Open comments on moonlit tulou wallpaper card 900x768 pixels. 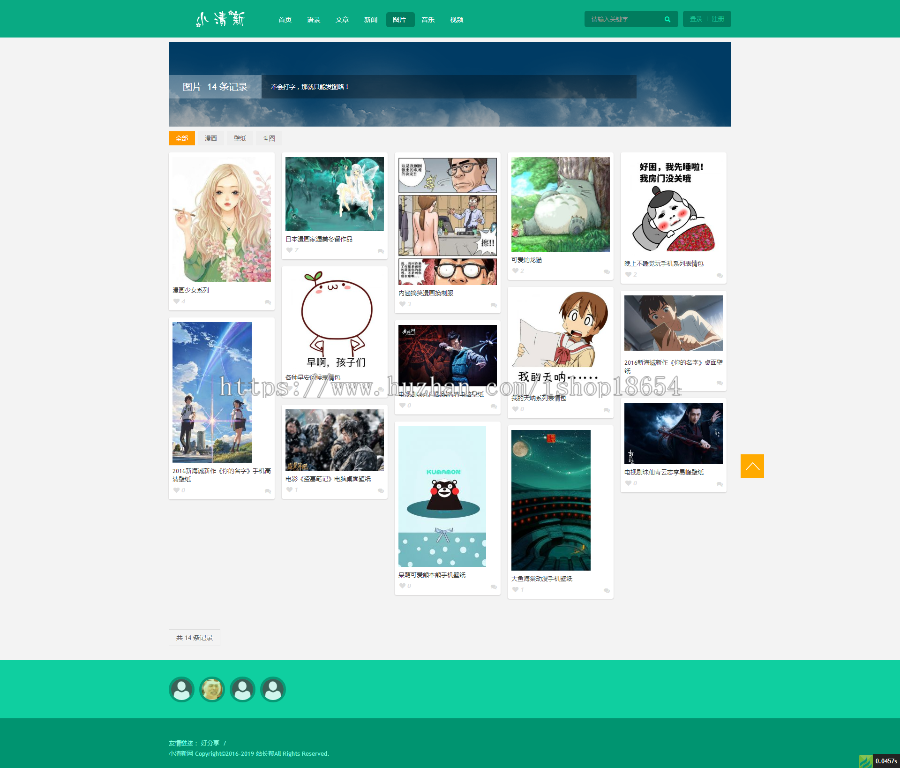607,591
